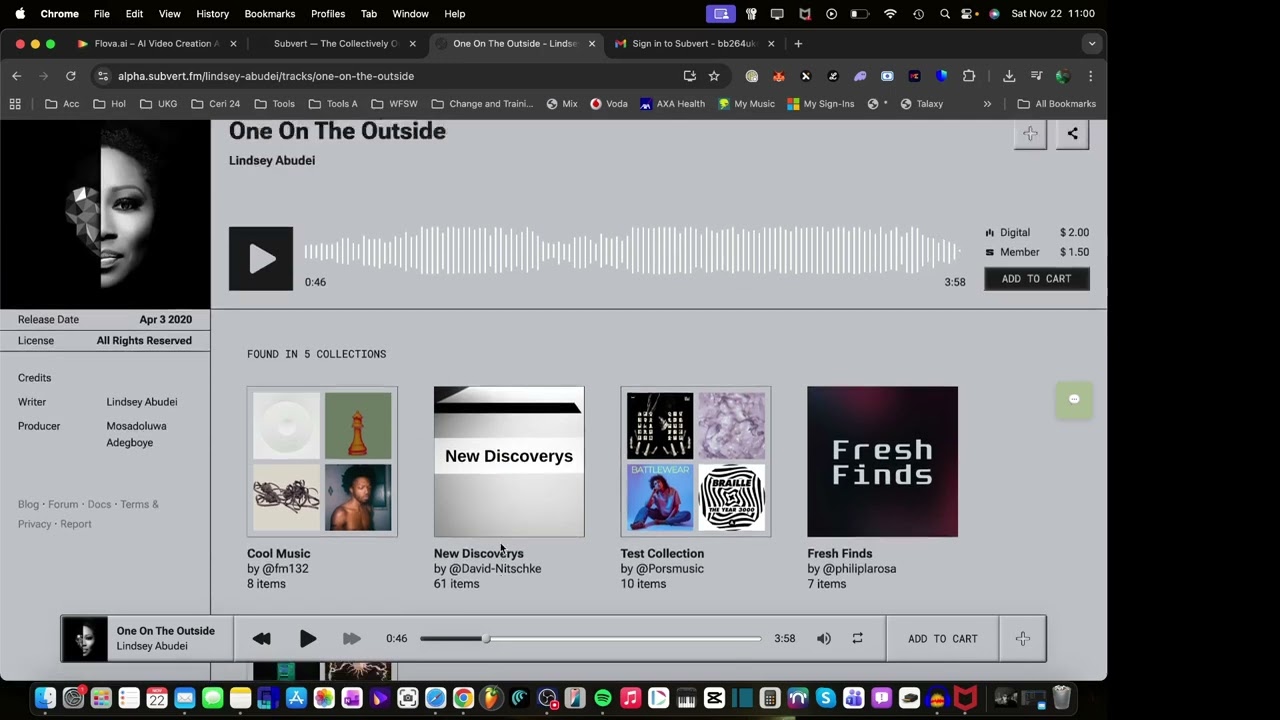Open install app icon in address bar
Viewport: 1280px width, 720px height.
689,76
